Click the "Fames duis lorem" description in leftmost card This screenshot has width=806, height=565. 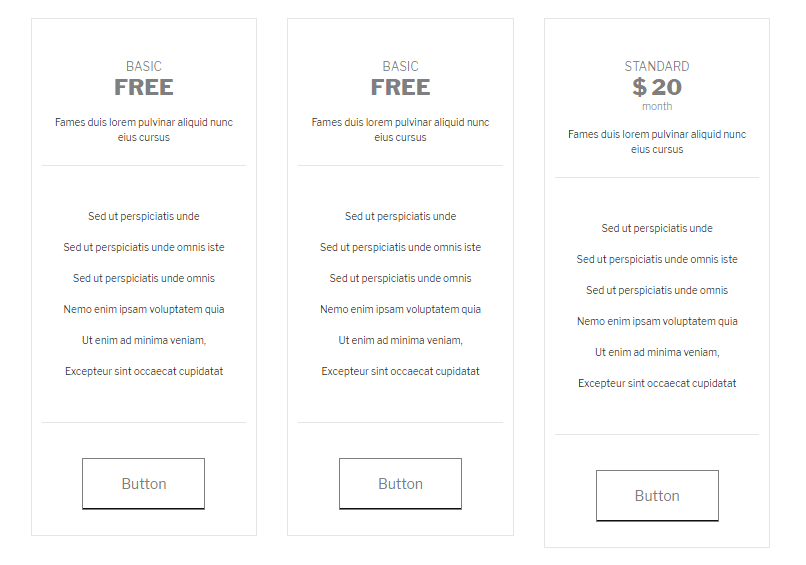click(144, 129)
